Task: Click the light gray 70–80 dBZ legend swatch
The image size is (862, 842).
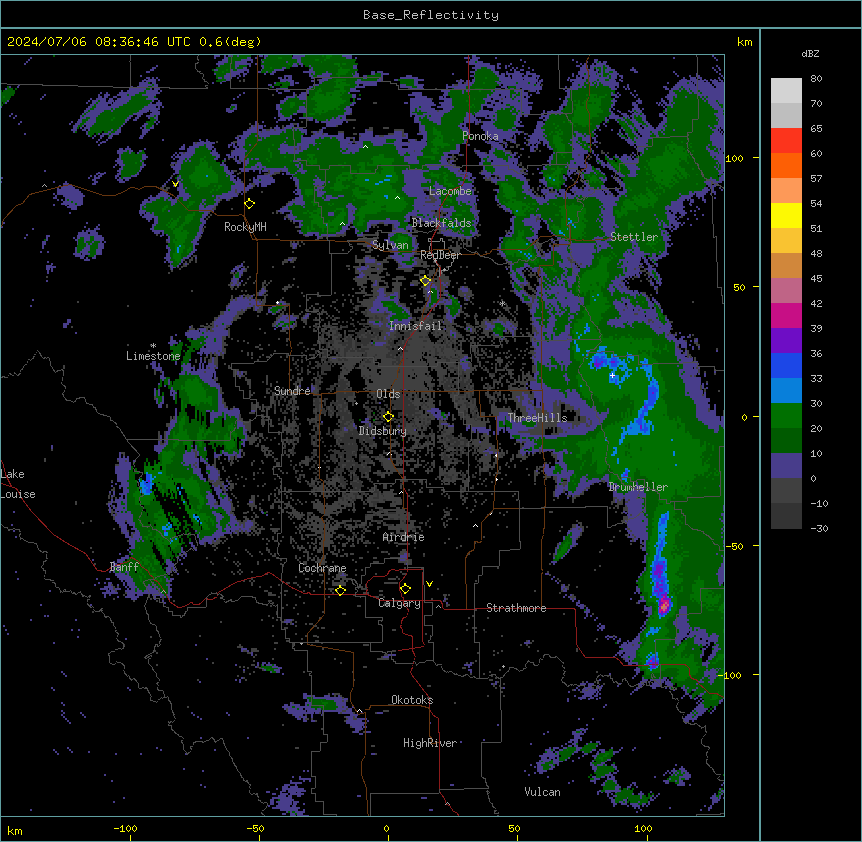Action: [786, 91]
